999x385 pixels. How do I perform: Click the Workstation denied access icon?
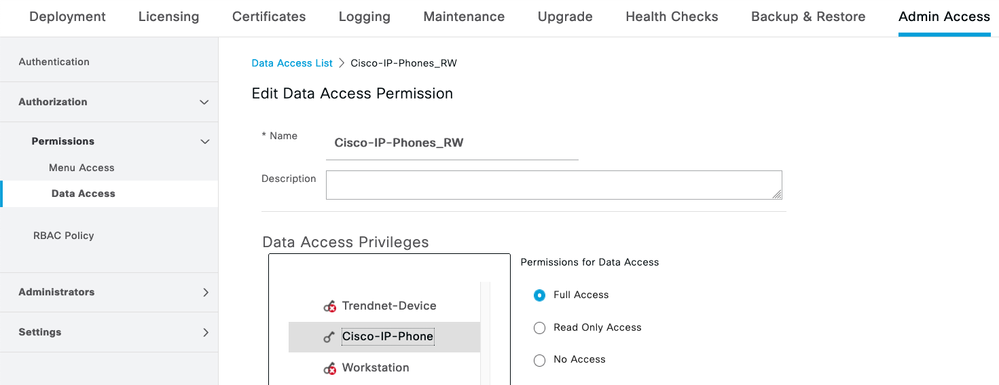coord(329,368)
